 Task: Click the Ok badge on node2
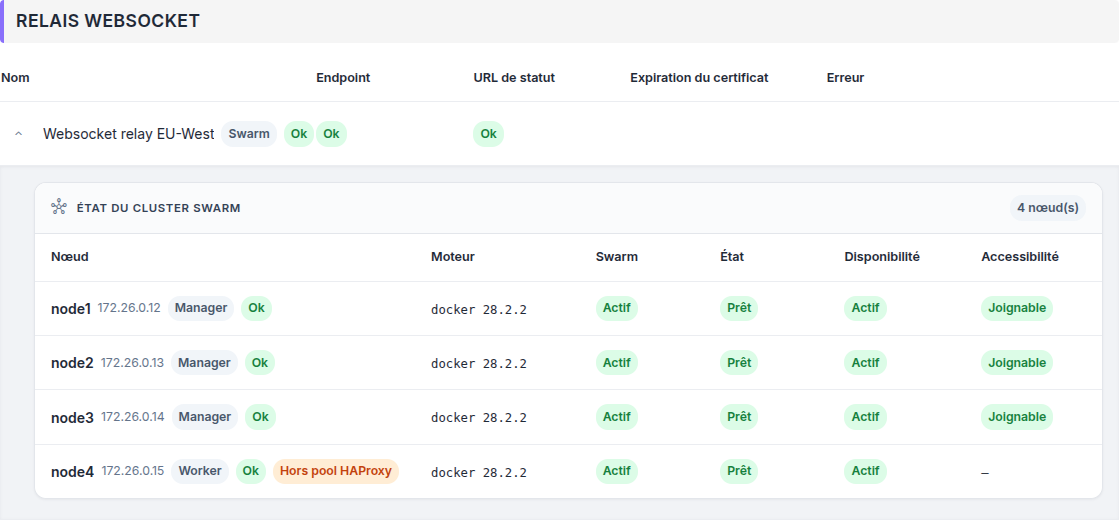click(260, 363)
